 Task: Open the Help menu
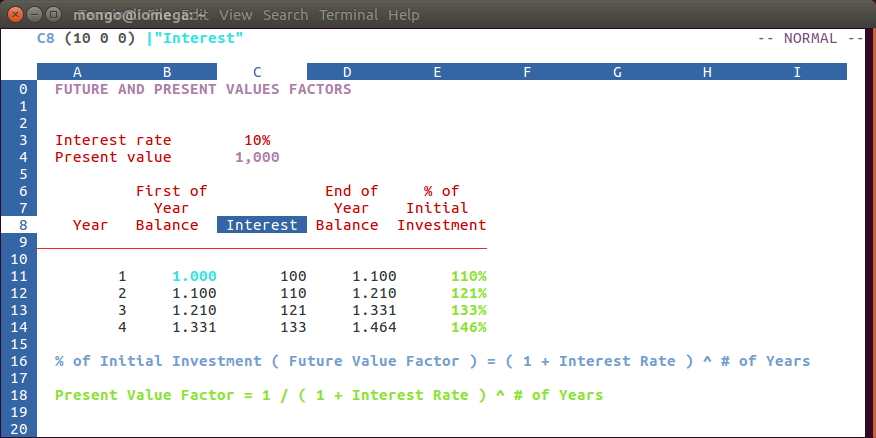[x=403, y=15]
